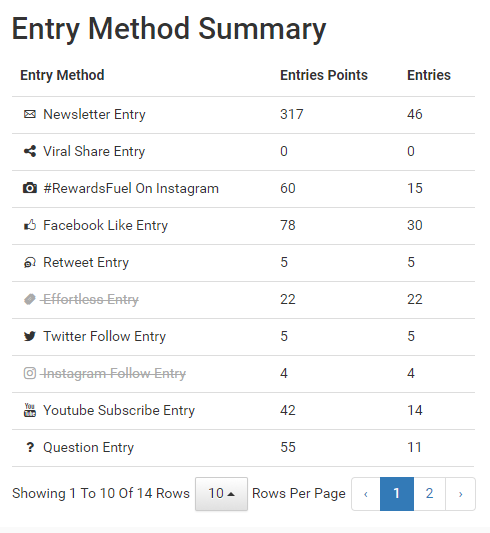Click the camera icon beside #RewardsFuel On Instagram
490x533 pixels.
(30, 188)
